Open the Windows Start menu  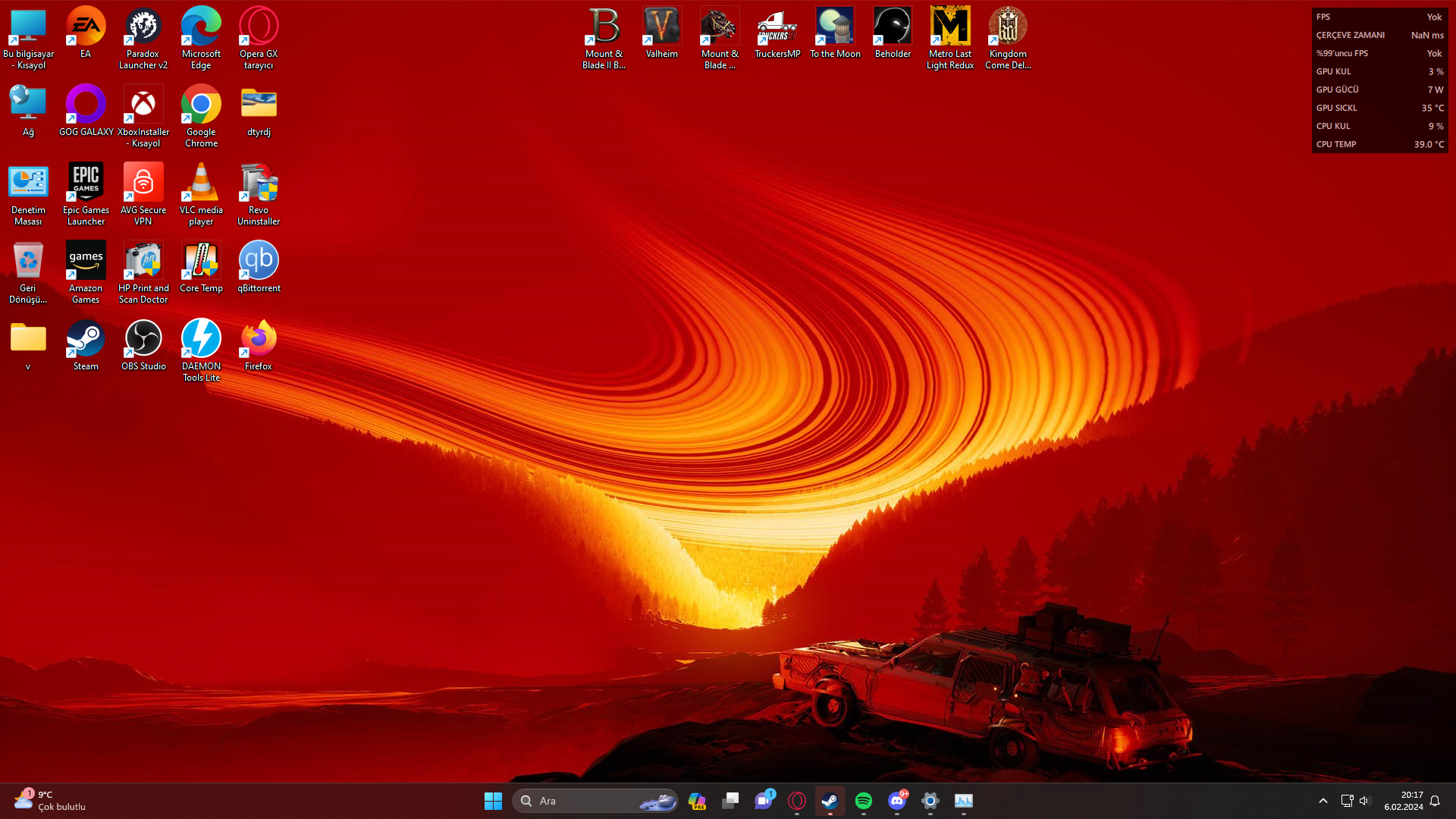[x=493, y=801]
